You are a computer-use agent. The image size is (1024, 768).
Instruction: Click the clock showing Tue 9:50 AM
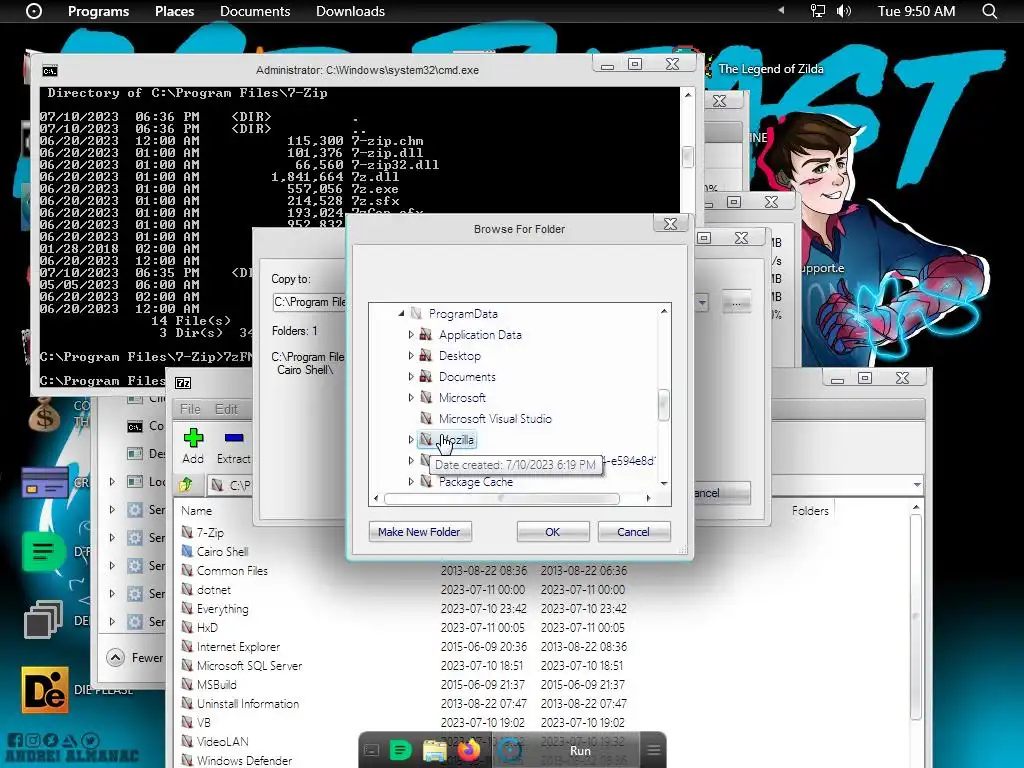pos(916,11)
